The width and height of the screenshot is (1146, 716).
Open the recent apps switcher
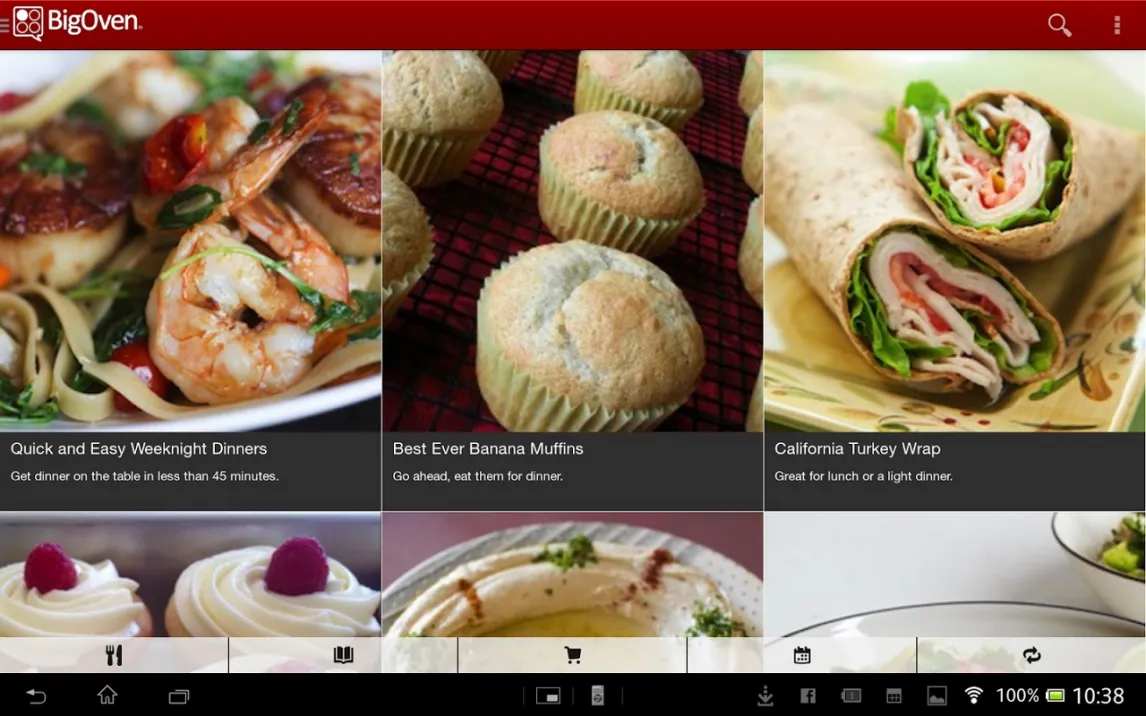(179, 696)
